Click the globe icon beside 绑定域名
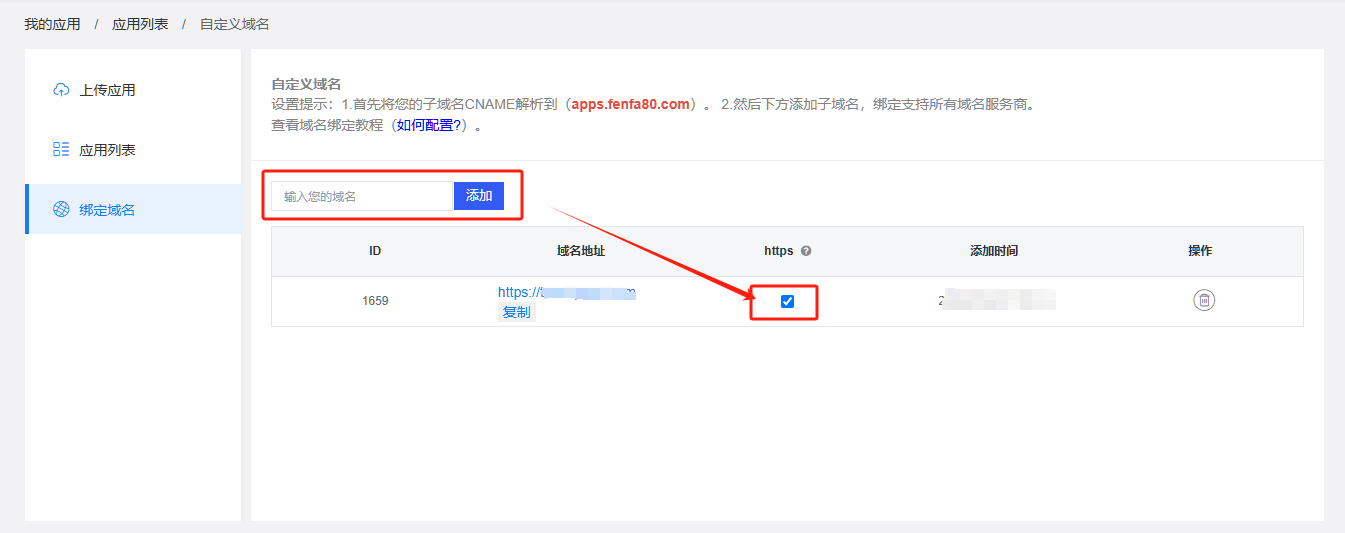The width and height of the screenshot is (1345, 533). [x=61, y=210]
